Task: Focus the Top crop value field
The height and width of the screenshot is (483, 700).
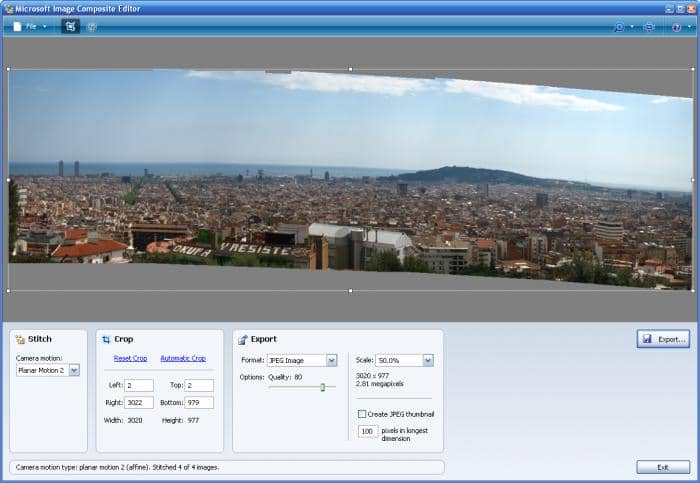Action: tap(199, 385)
